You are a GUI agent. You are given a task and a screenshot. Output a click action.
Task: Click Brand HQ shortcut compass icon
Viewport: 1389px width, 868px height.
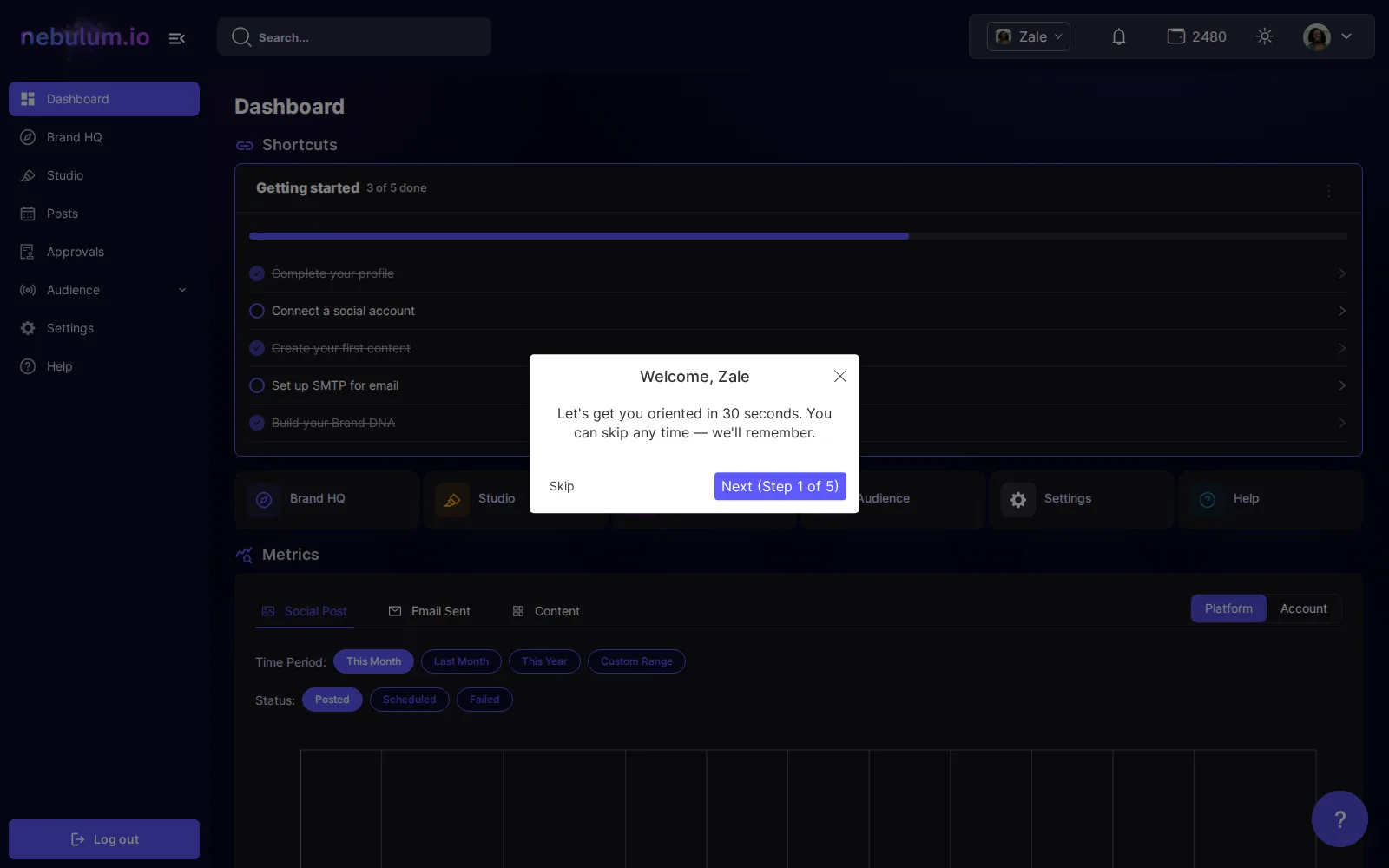pos(264,500)
